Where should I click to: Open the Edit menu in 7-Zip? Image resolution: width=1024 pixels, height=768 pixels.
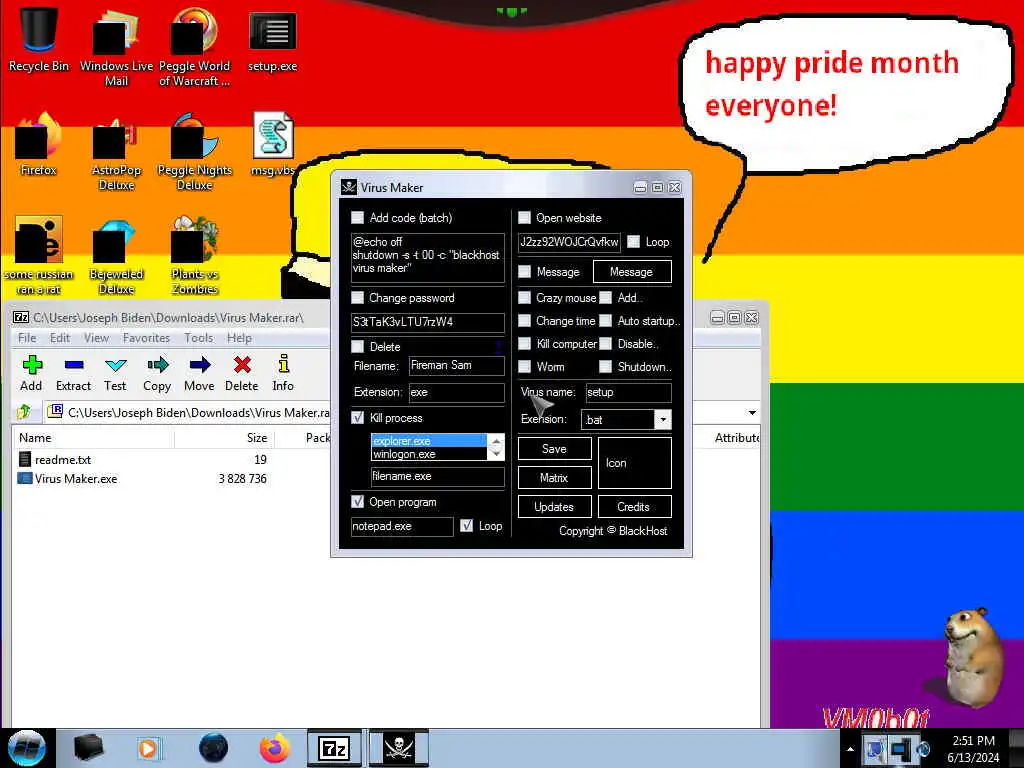59,338
